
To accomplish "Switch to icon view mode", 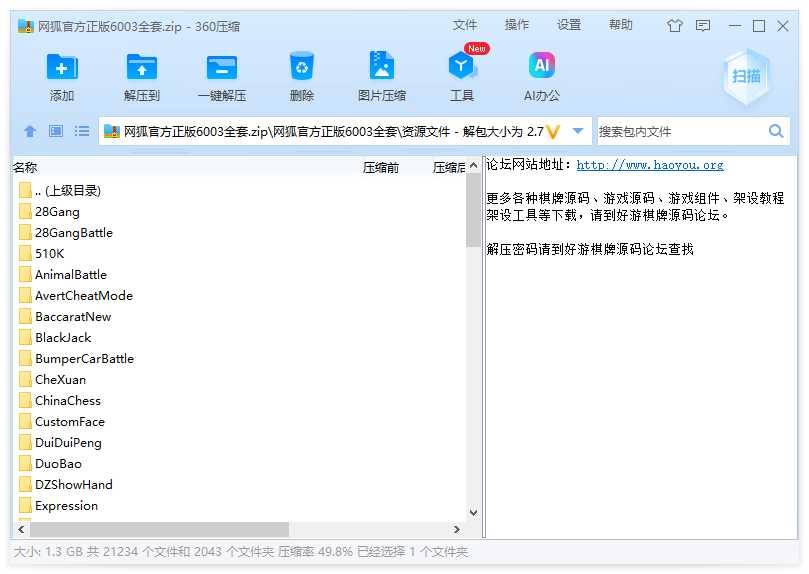I will pyautogui.click(x=56, y=131).
